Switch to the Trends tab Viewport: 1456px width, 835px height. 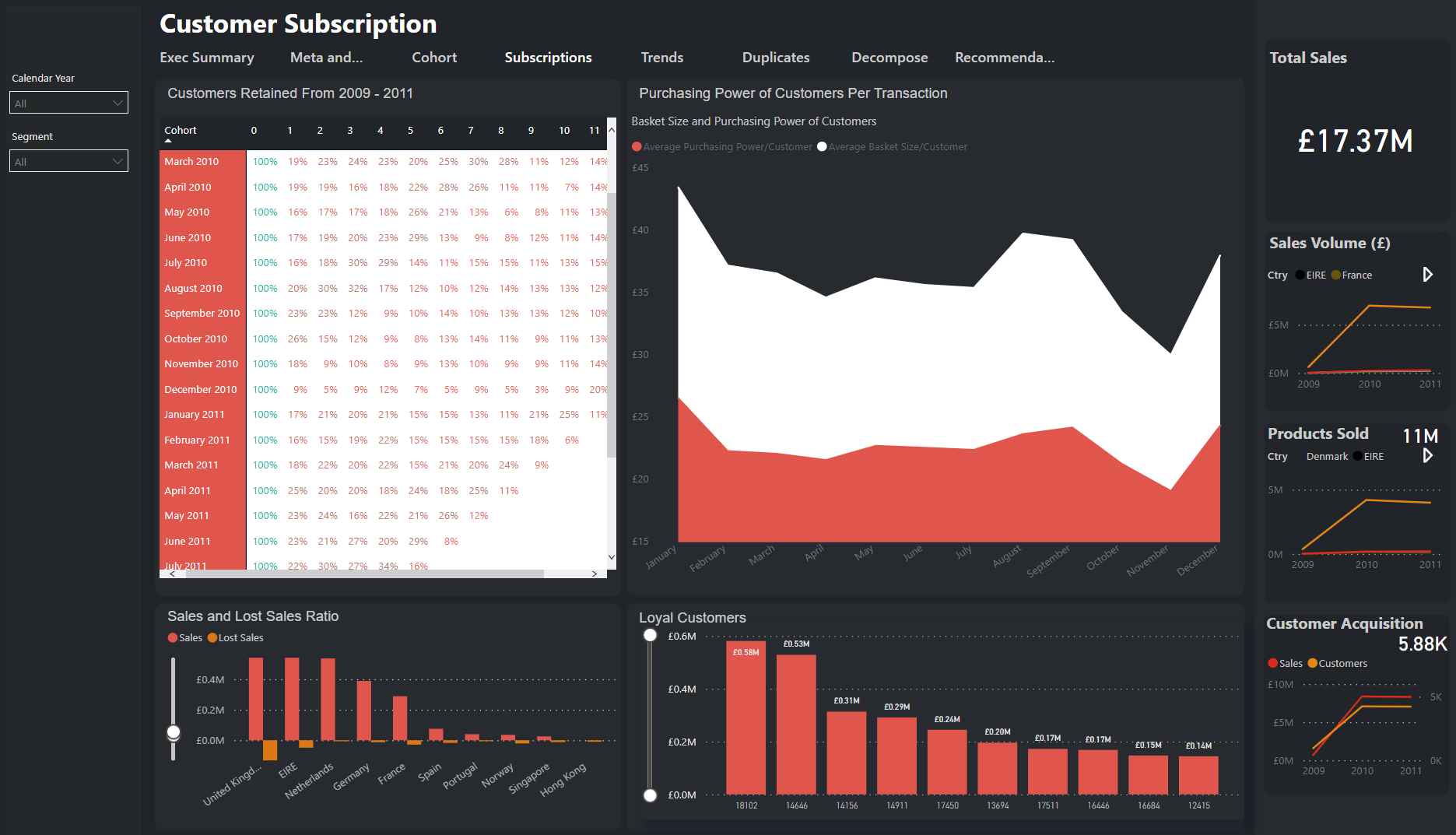[661, 58]
